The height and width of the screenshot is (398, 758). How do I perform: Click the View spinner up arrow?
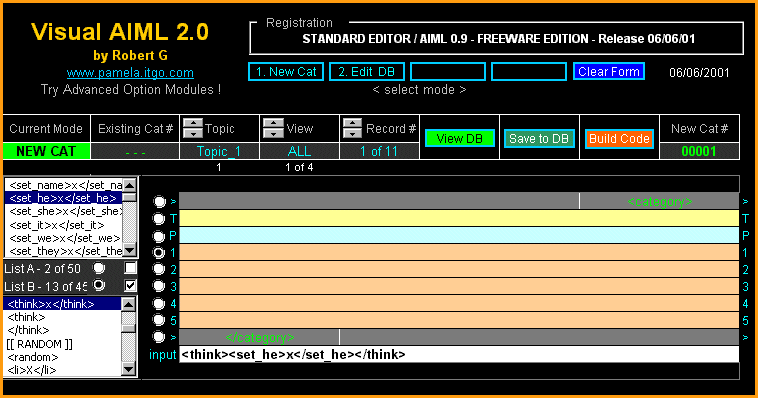273,123
